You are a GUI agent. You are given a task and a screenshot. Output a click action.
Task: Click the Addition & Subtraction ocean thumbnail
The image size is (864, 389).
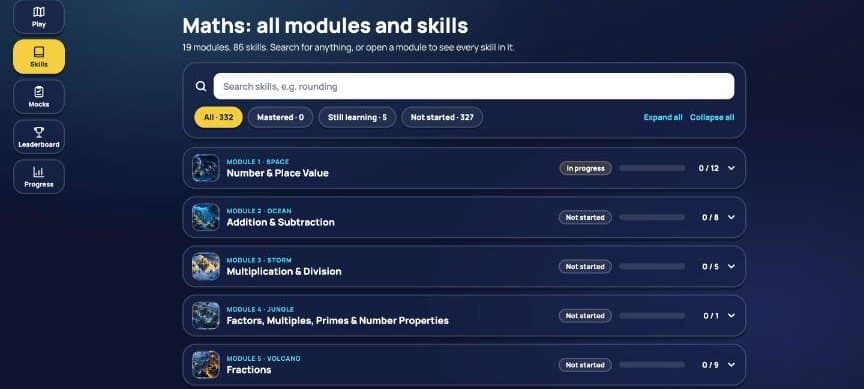[x=206, y=217]
